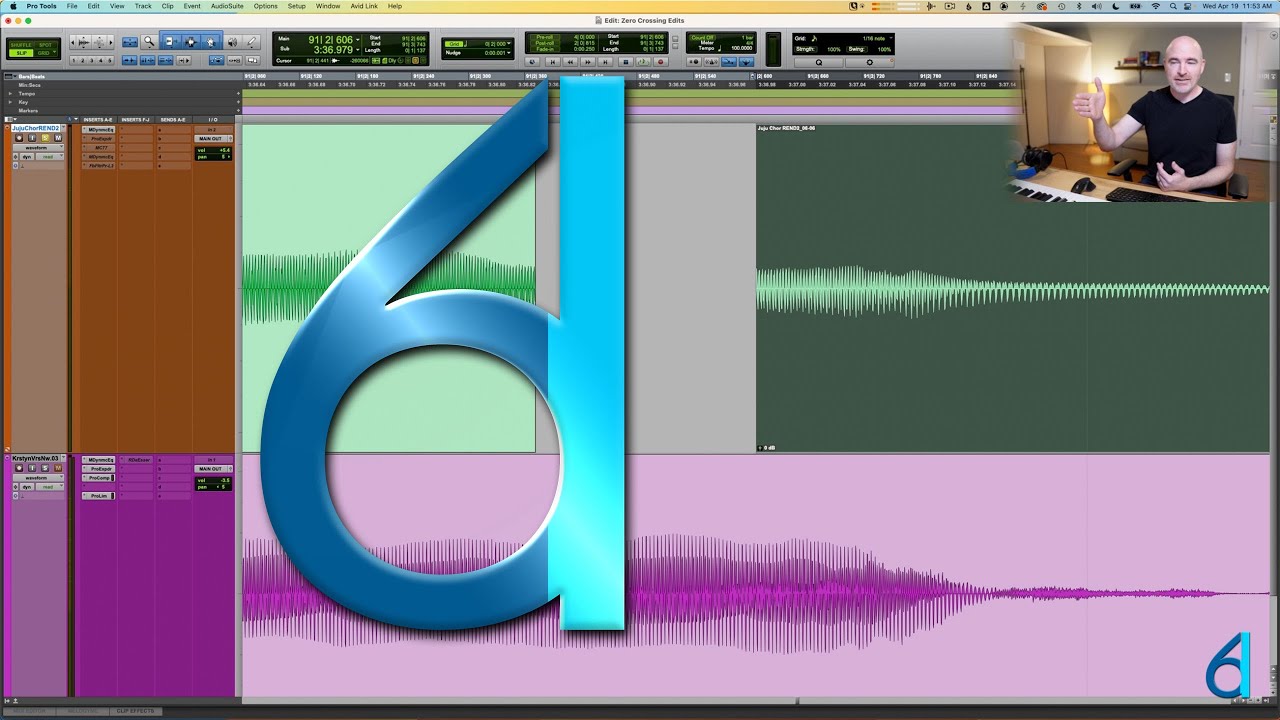Toggle Grid edit mode

tap(46, 53)
